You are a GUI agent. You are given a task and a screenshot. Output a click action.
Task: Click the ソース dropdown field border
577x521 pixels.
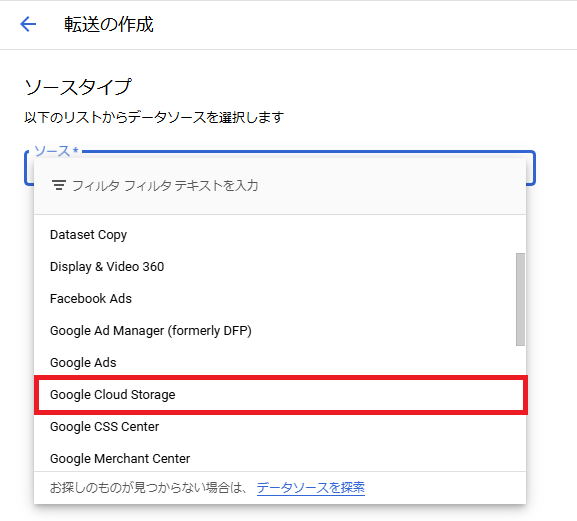(x=534, y=167)
